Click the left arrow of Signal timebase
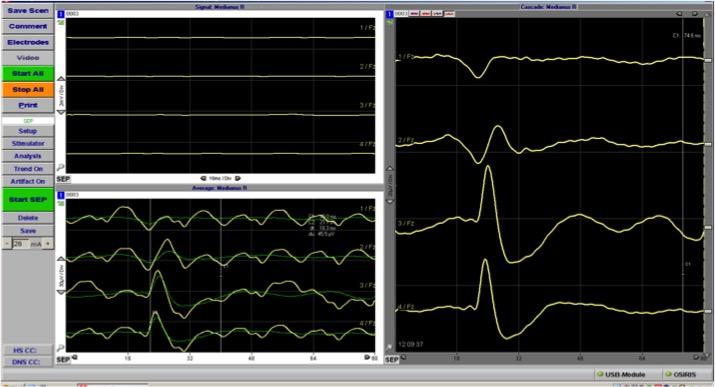The width and height of the screenshot is (715, 387). (203, 178)
